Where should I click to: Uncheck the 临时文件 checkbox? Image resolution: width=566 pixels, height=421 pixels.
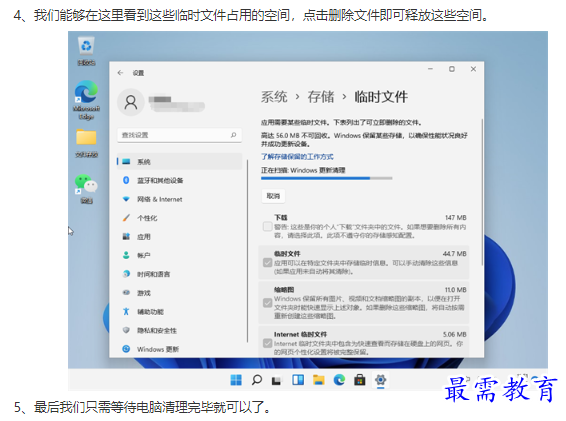pos(267,262)
